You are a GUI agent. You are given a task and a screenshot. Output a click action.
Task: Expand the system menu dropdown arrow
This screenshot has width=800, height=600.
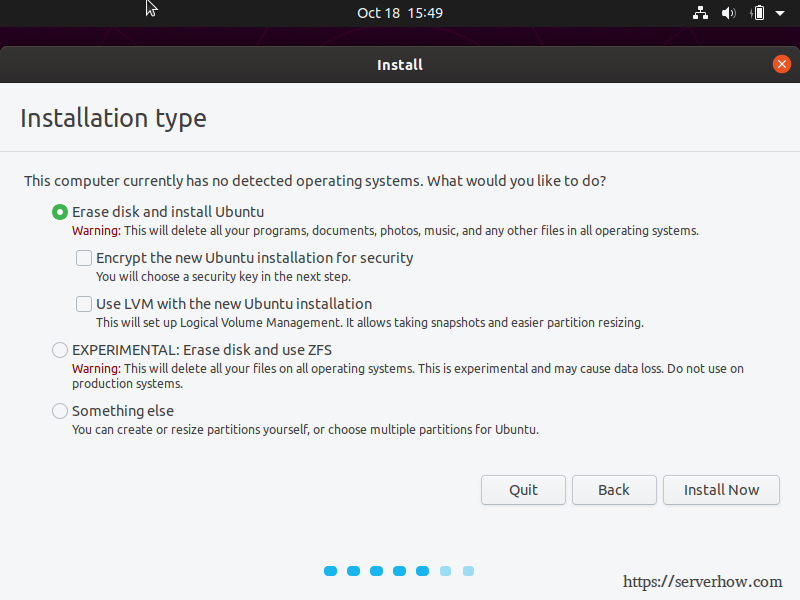coord(780,13)
